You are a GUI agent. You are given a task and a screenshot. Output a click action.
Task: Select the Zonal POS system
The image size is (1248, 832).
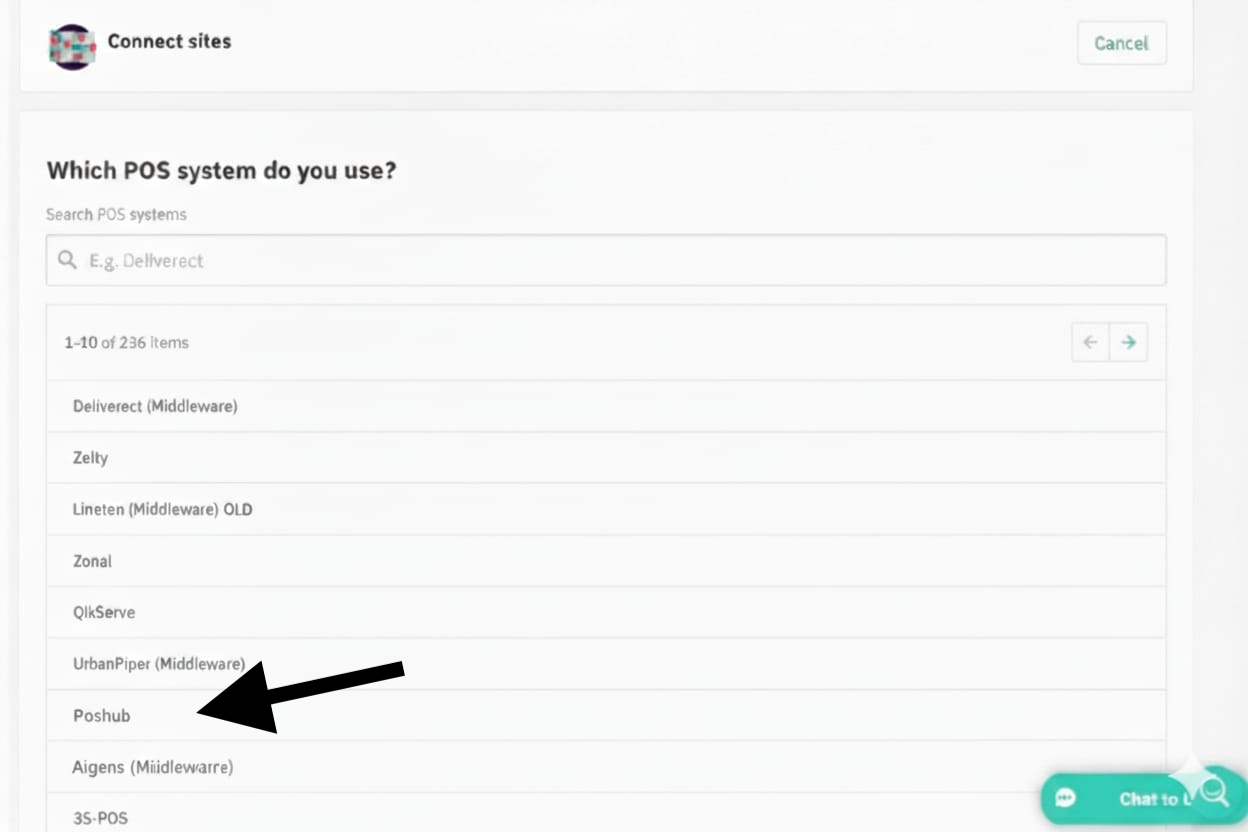tap(91, 561)
